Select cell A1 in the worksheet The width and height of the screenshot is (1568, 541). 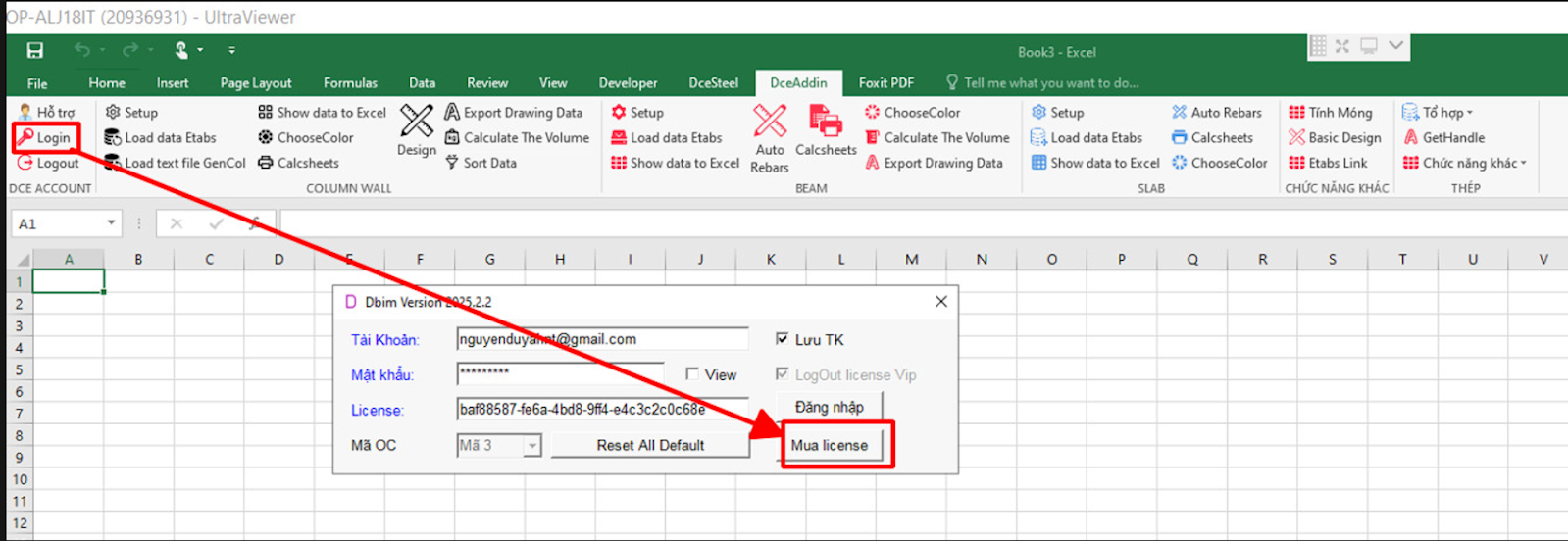click(x=69, y=282)
